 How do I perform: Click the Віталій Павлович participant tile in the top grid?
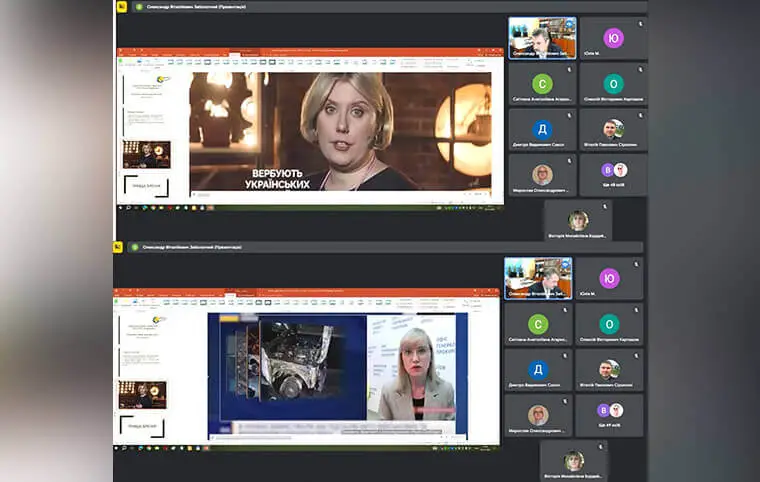[613, 129]
